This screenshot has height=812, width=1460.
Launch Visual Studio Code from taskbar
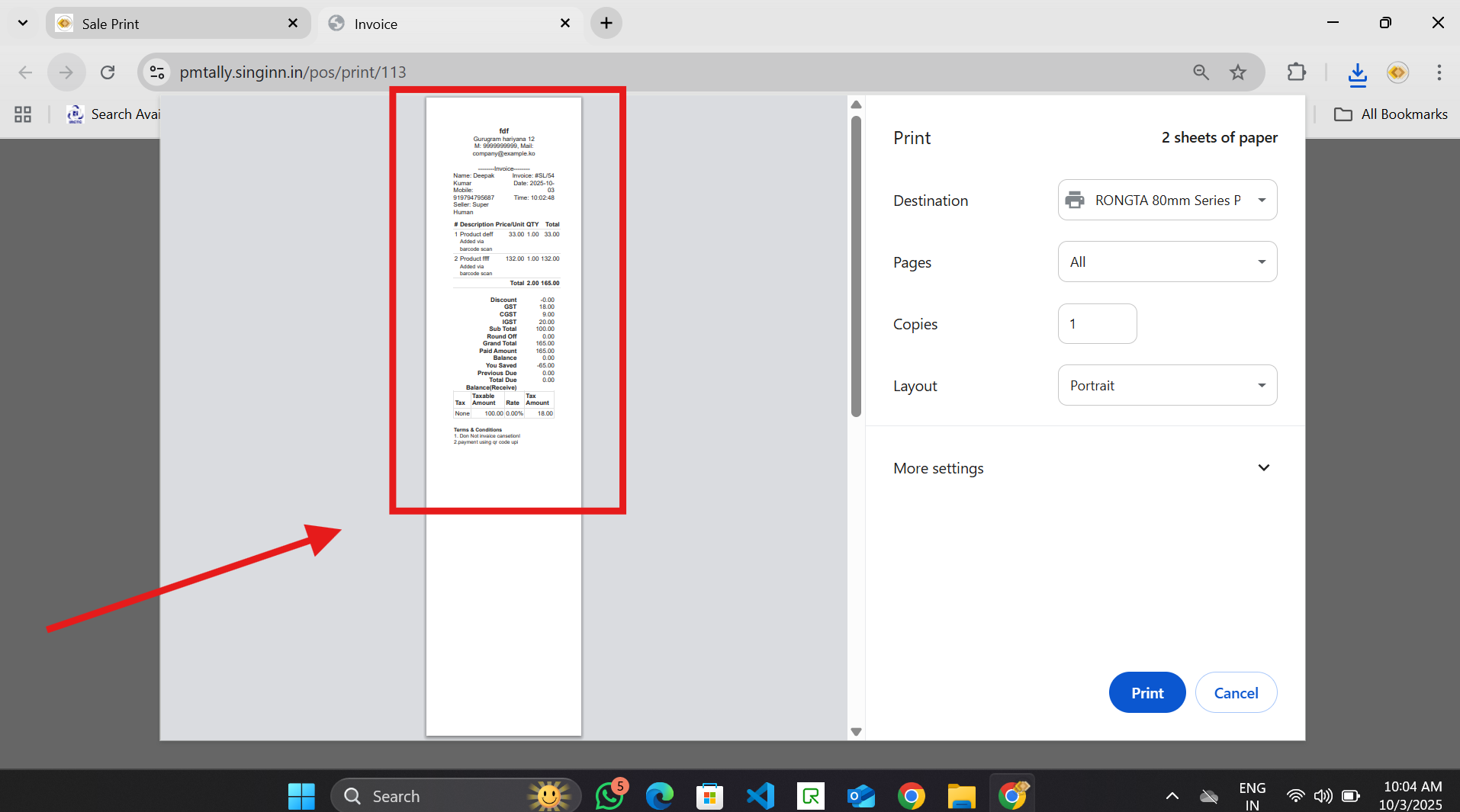(x=760, y=796)
